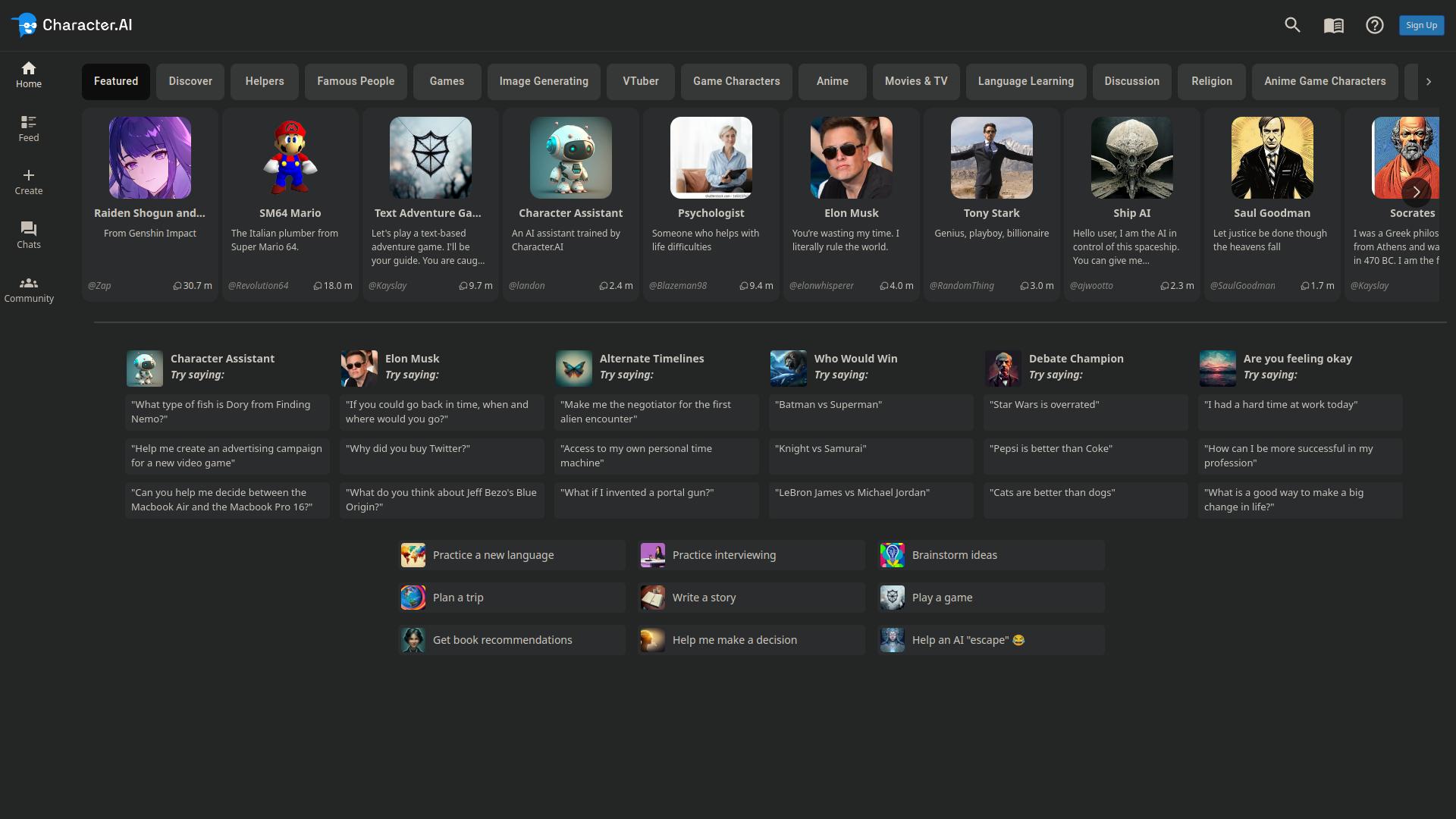Click the Are you feeling okay sunset icon
1456x819 pixels.
pyautogui.click(x=1218, y=369)
